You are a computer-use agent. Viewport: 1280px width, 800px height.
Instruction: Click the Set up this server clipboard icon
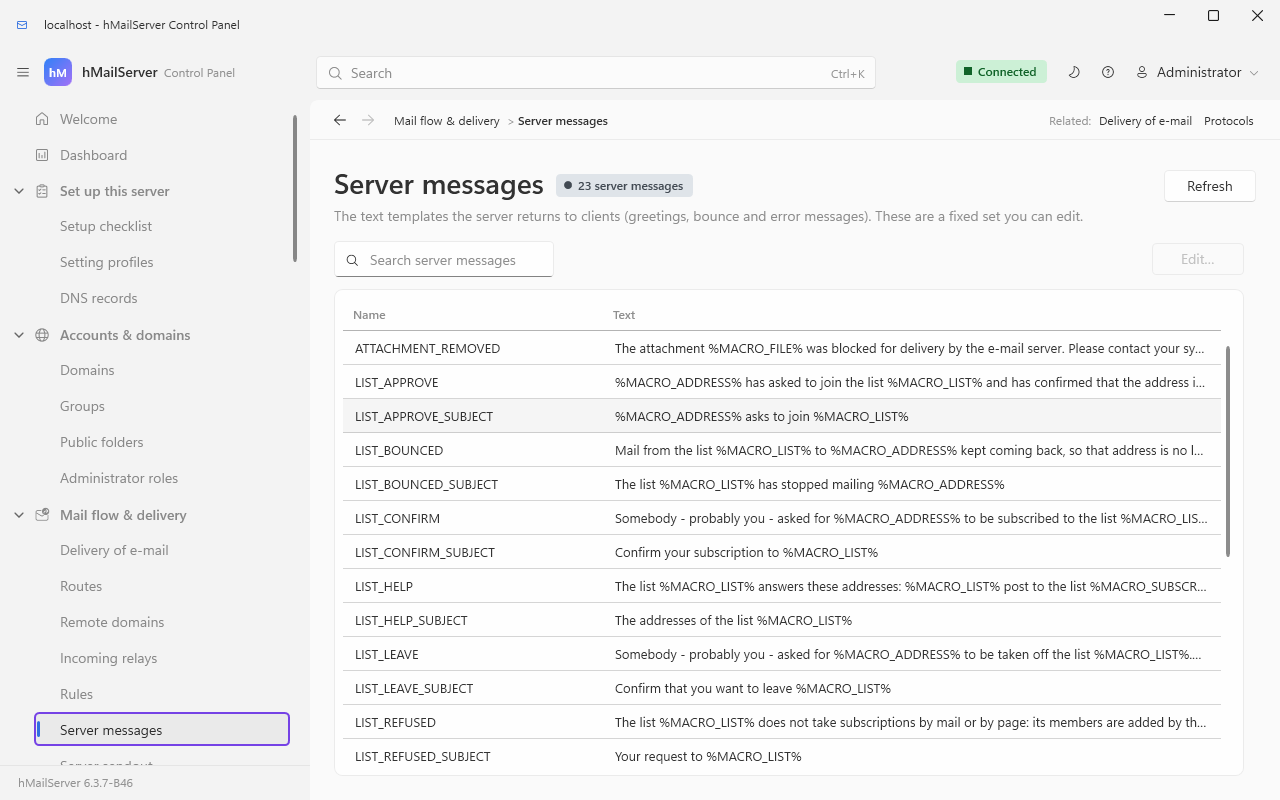point(42,191)
